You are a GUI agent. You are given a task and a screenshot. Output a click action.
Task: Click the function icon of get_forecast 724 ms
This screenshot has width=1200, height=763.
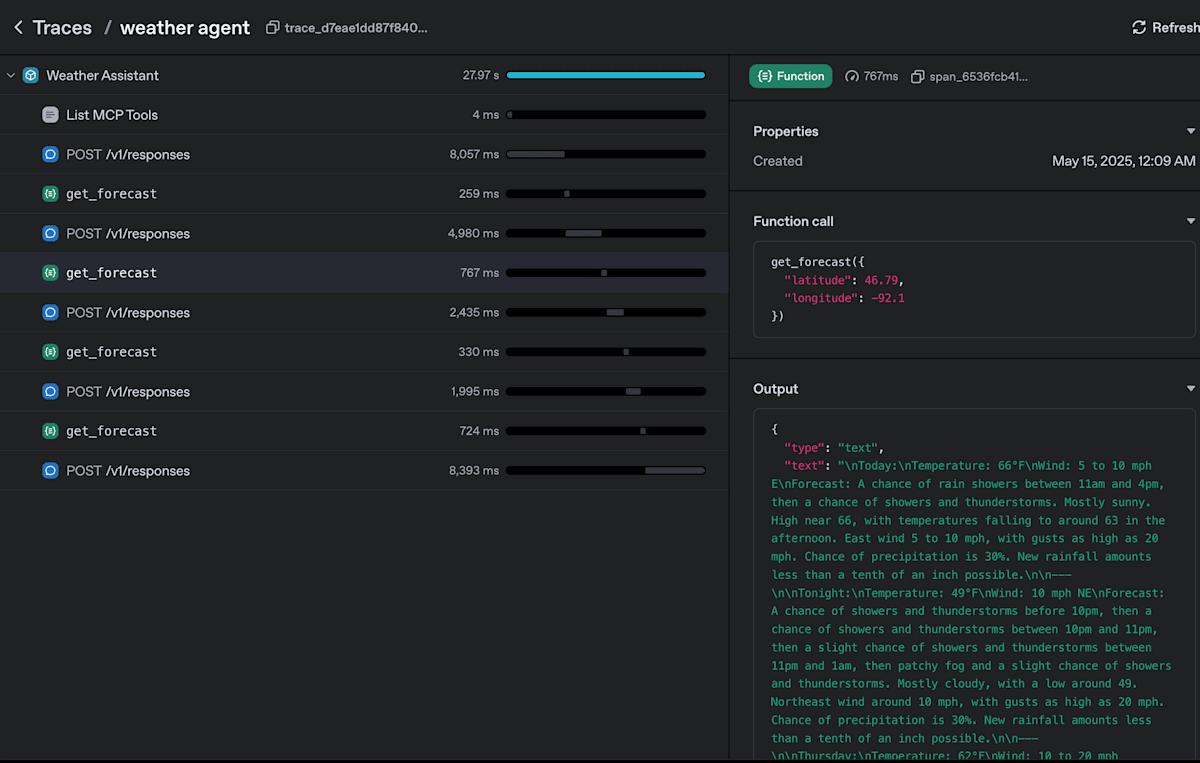click(x=50, y=431)
